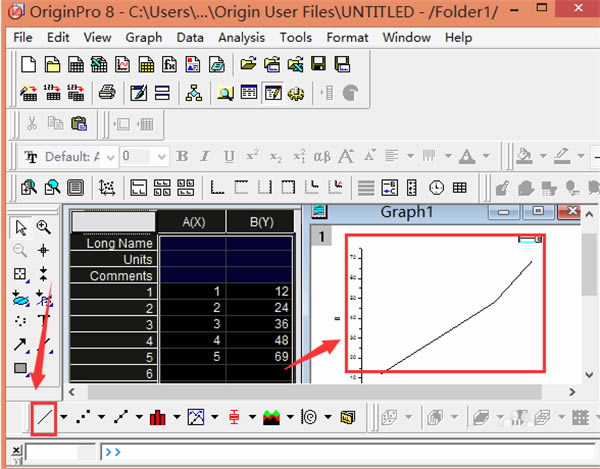Open the Help menu
Screen dimensions: 600x469
[458, 37]
